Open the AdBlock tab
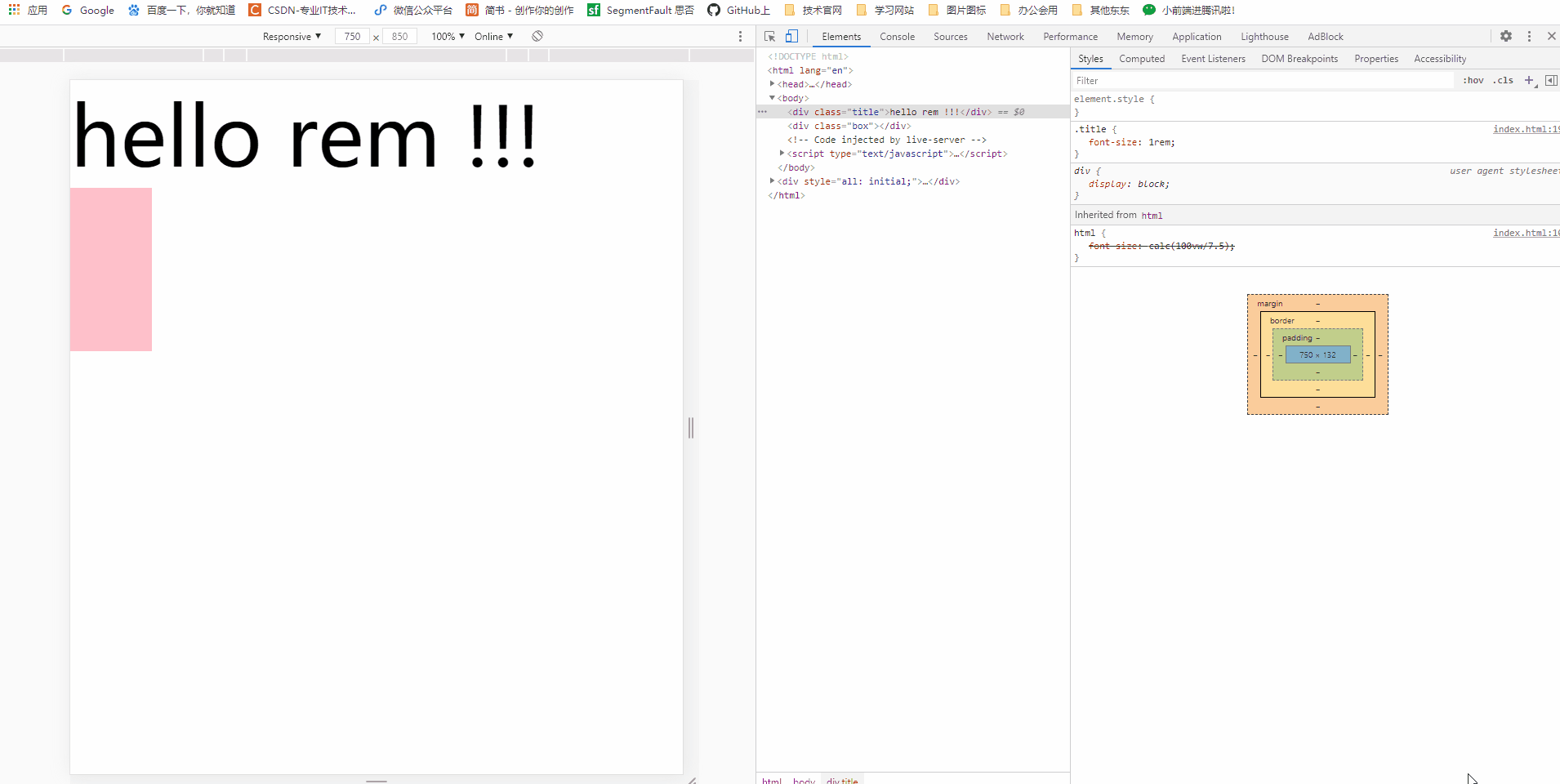The image size is (1560, 784). [x=1325, y=37]
